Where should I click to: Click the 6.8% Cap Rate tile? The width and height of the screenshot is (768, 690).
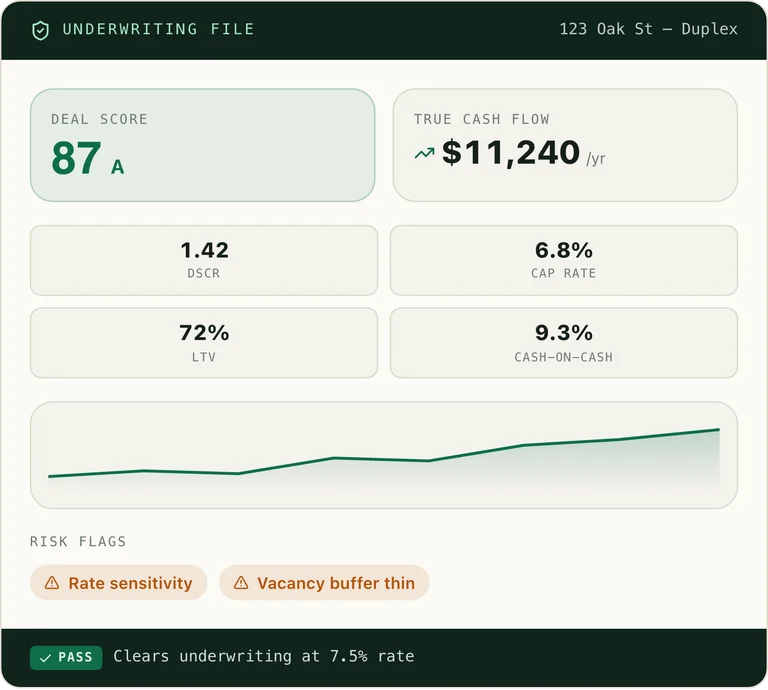pyautogui.click(x=564, y=260)
